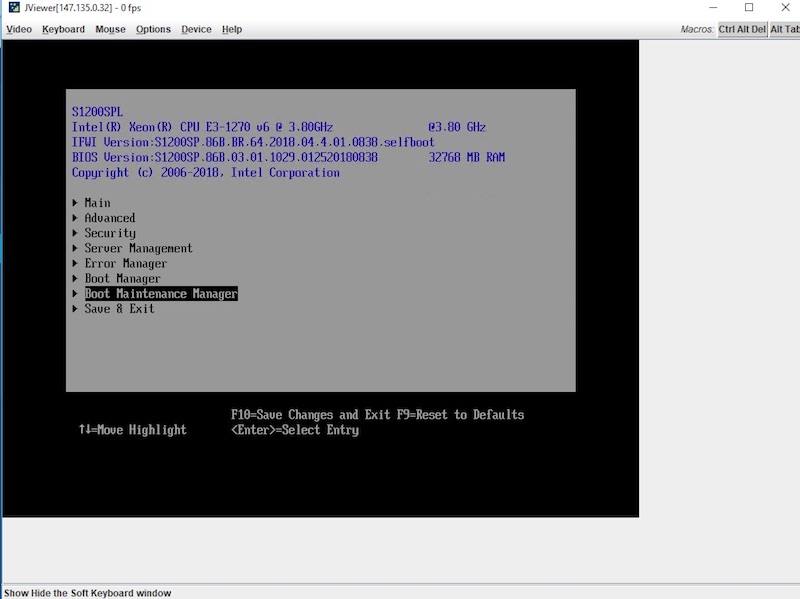This screenshot has width=800, height=599.
Task: Click the <Enter>=Select Entry hint
Action: pos(295,430)
